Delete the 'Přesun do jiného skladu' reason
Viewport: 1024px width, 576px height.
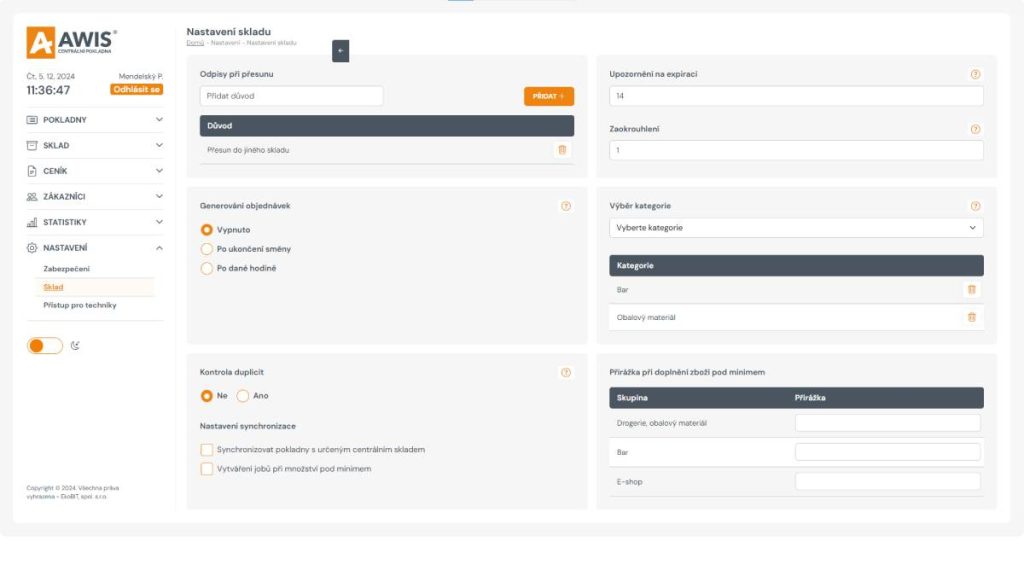(561, 150)
